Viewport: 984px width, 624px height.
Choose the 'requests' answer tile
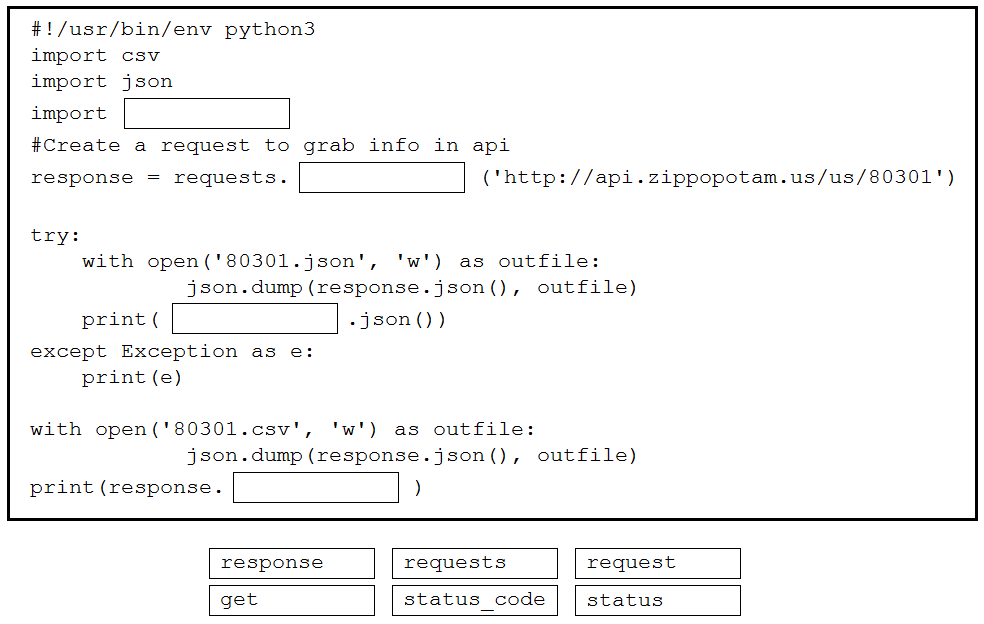point(475,563)
